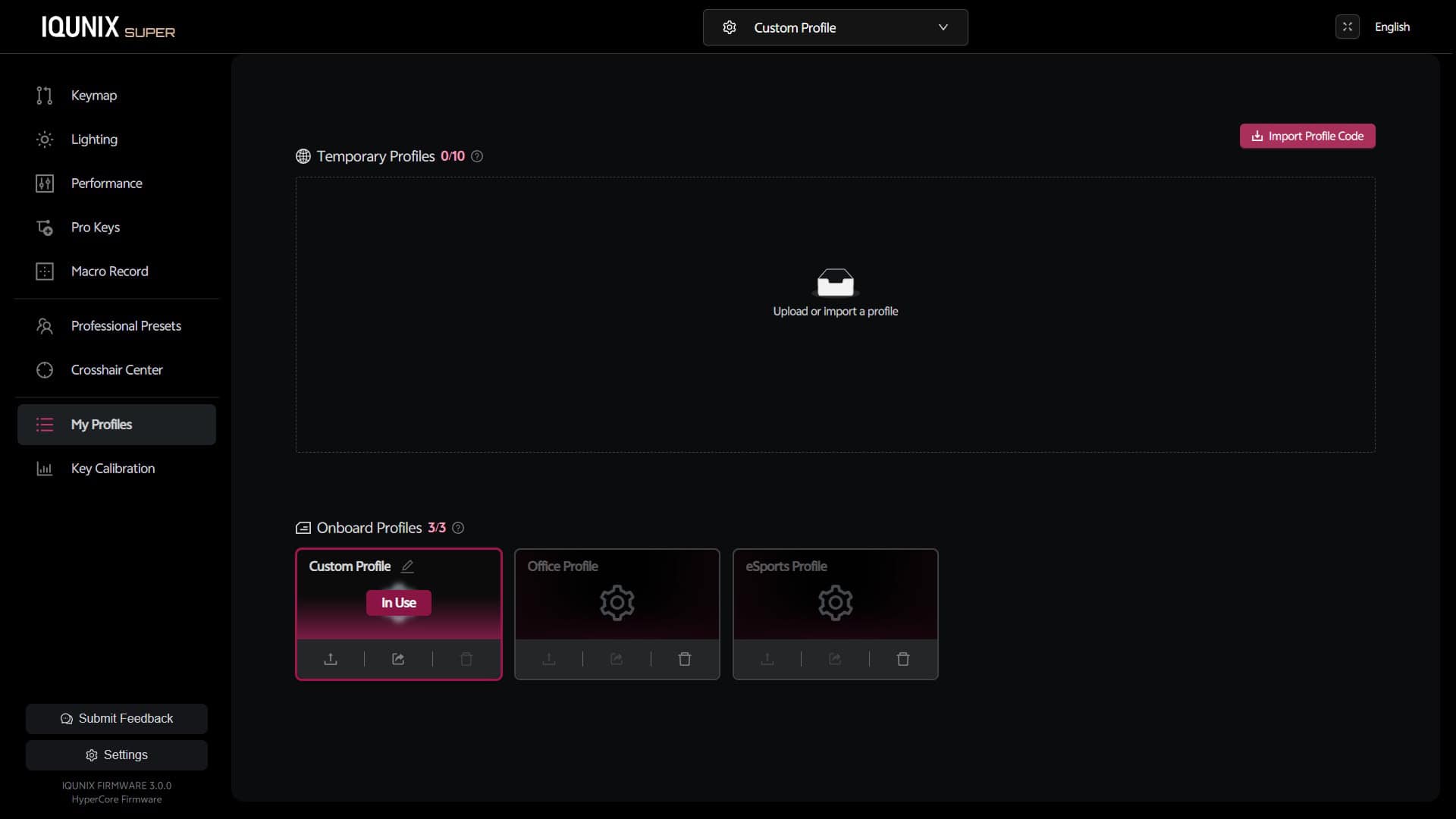Show Temporary Profiles help tooltip

[477, 156]
